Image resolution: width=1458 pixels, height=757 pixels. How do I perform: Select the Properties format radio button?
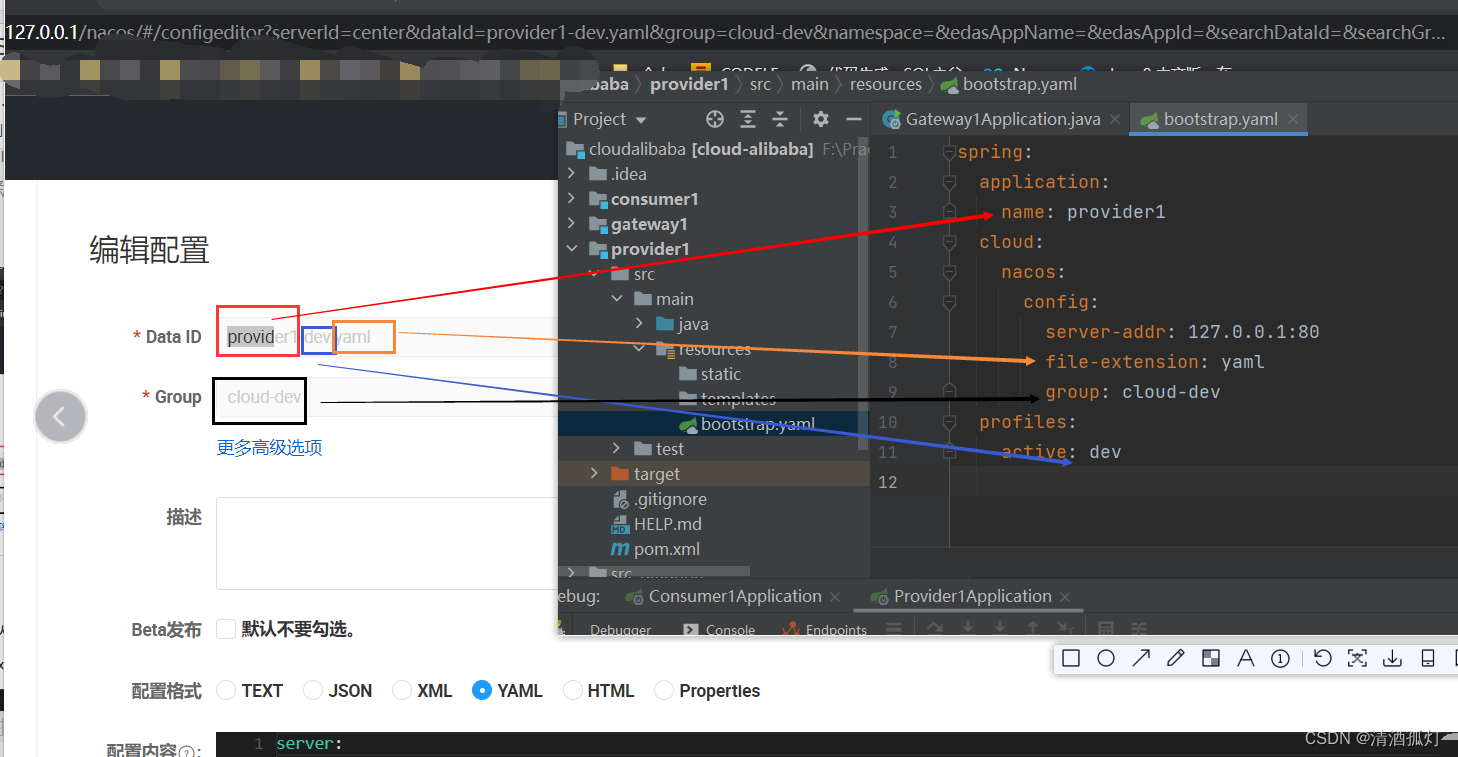(664, 690)
